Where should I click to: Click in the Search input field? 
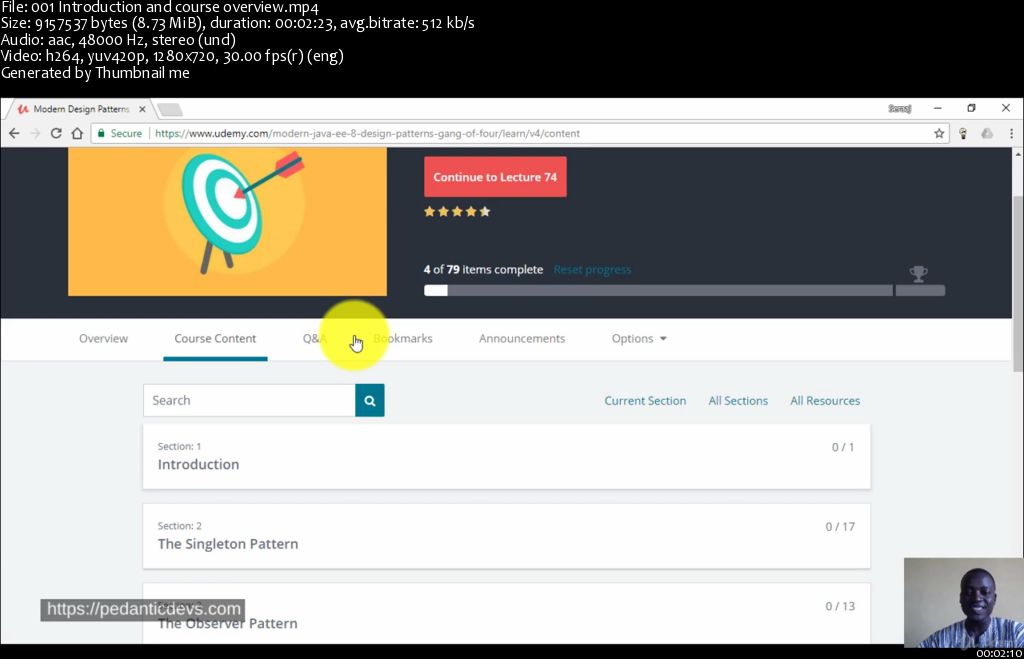coord(249,400)
